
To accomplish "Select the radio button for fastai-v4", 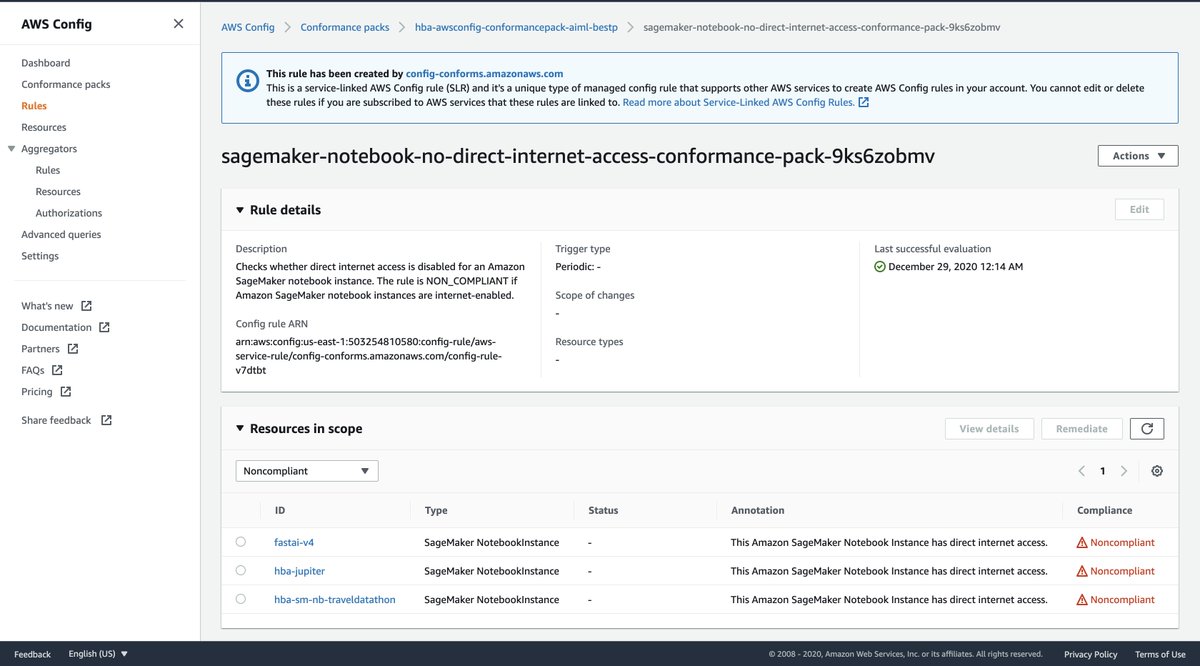I will coord(240,542).
